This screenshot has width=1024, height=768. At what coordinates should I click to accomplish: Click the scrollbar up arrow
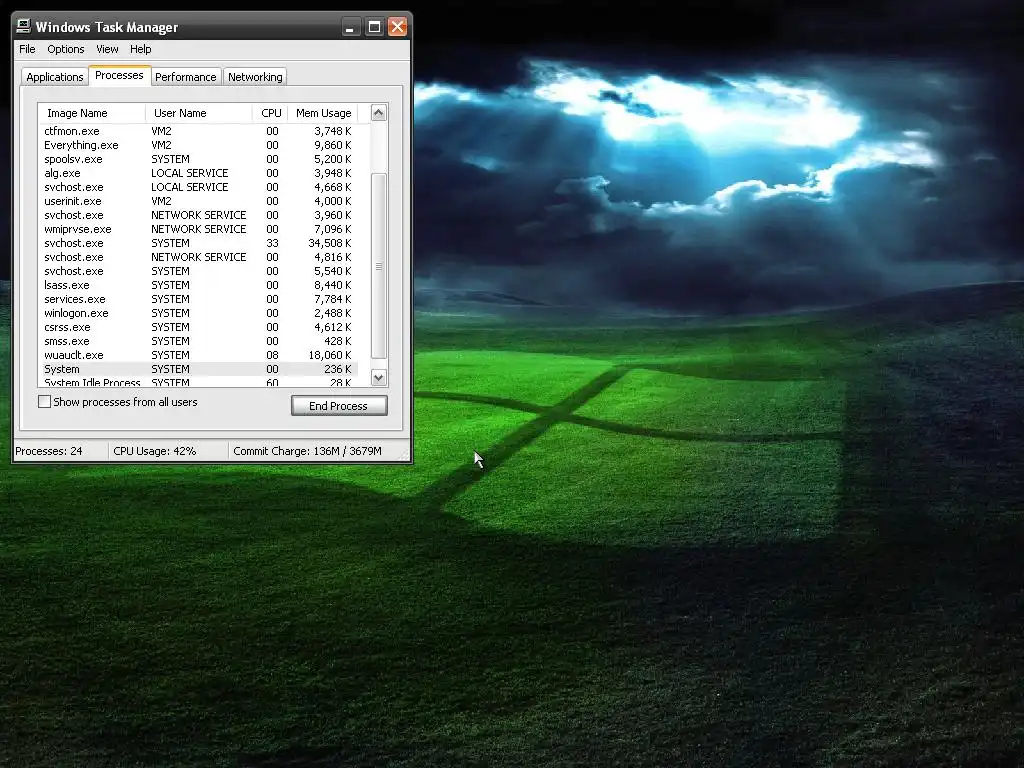pyautogui.click(x=379, y=112)
